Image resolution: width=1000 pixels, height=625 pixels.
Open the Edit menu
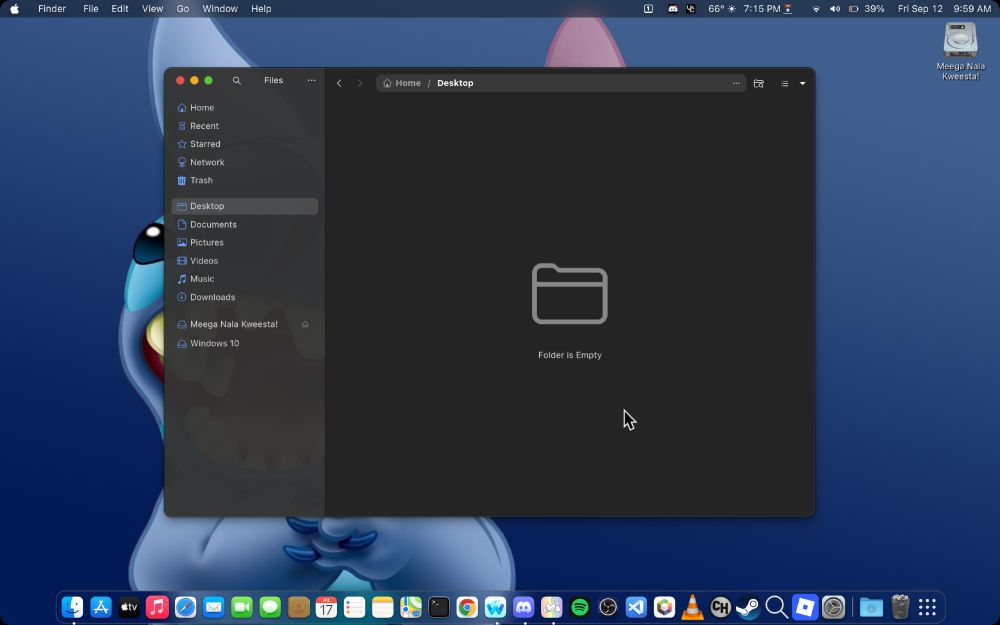coord(120,9)
